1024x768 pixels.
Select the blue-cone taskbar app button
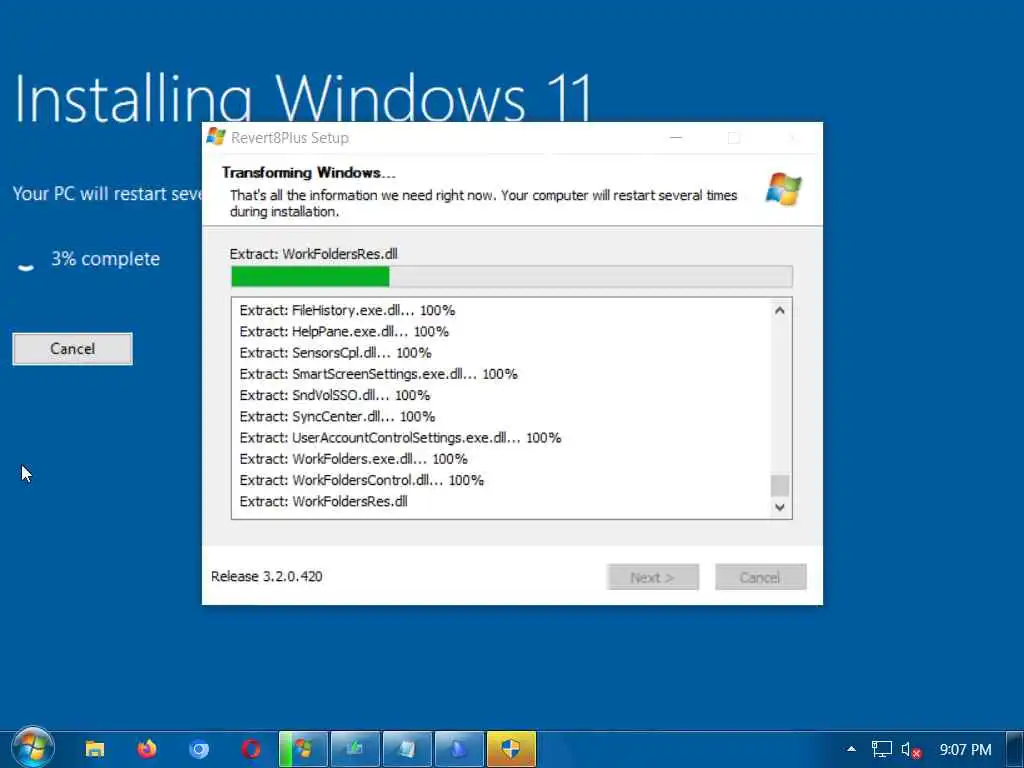459,748
